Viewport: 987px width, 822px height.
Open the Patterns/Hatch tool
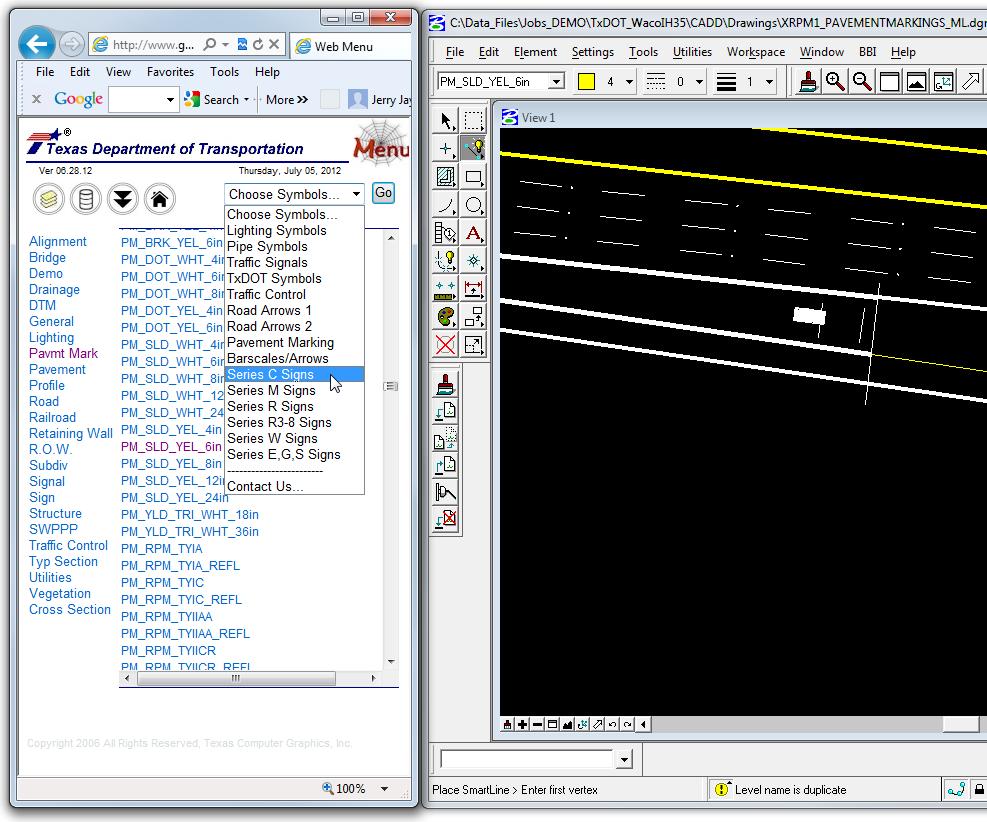(x=446, y=177)
